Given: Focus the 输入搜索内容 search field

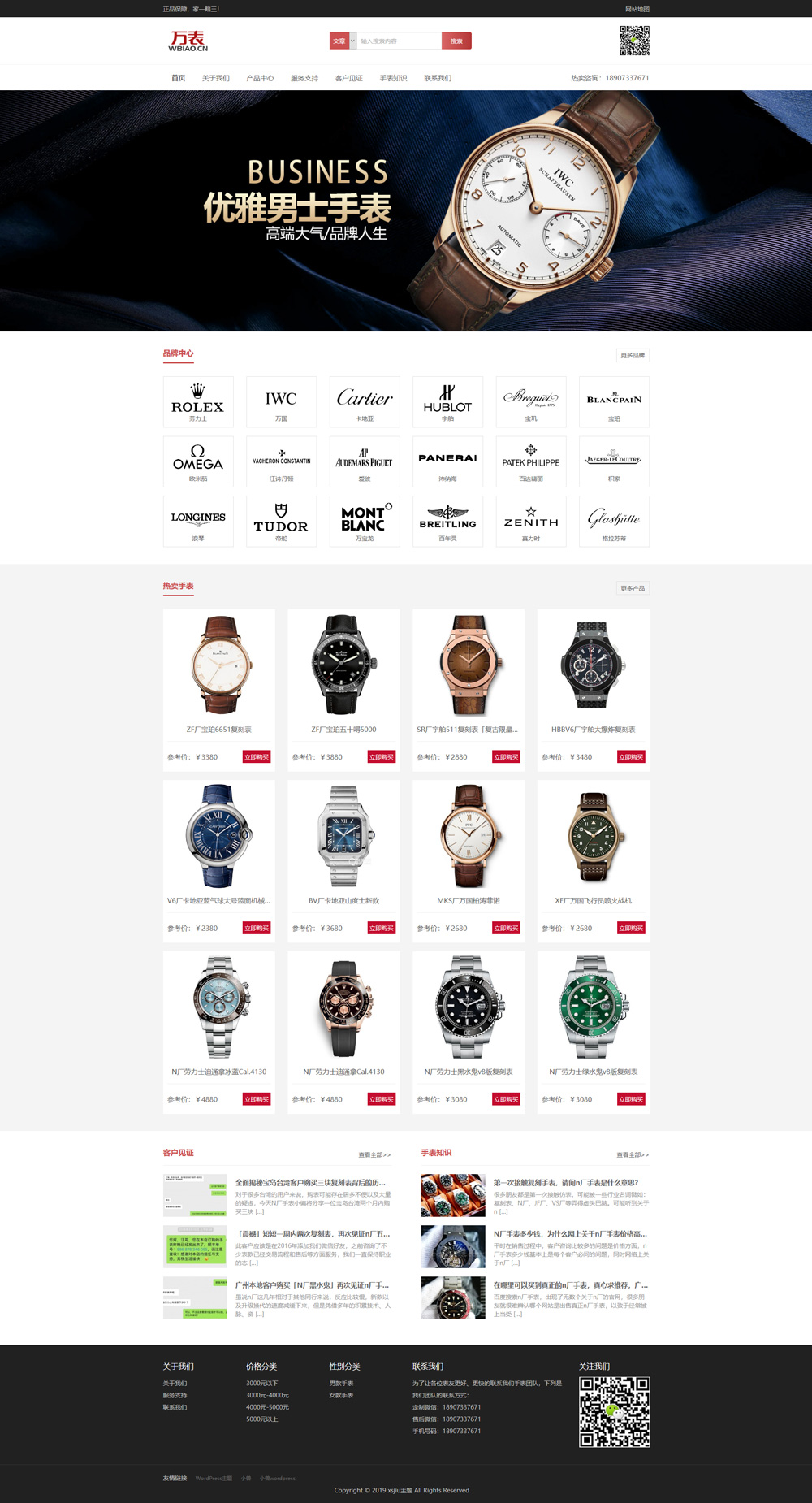Looking at the screenshot, I should point(400,41).
